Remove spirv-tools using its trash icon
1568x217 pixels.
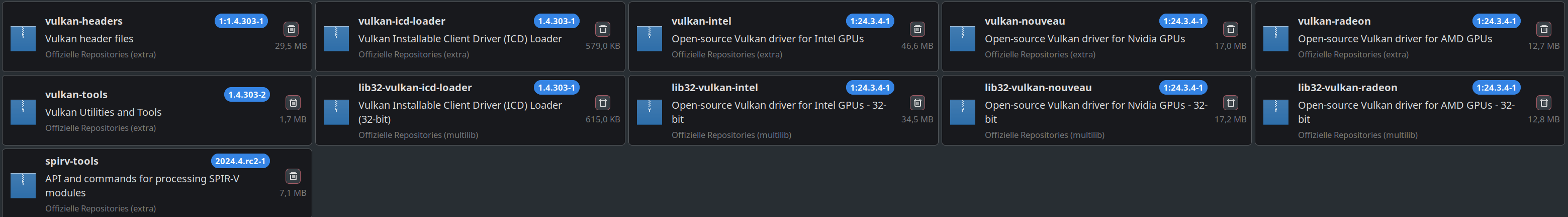pyautogui.click(x=293, y=177)
